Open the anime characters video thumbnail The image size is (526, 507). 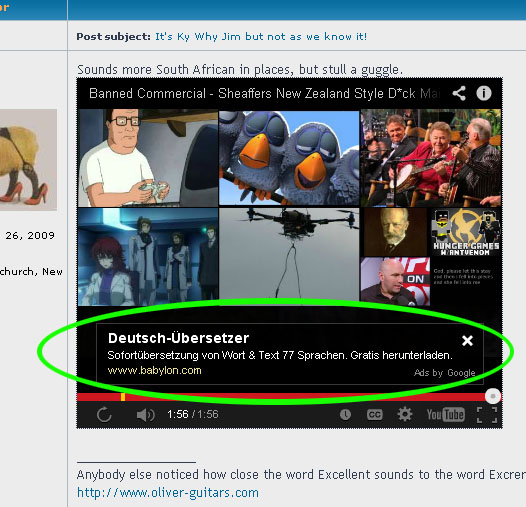(x=148, y=257)
